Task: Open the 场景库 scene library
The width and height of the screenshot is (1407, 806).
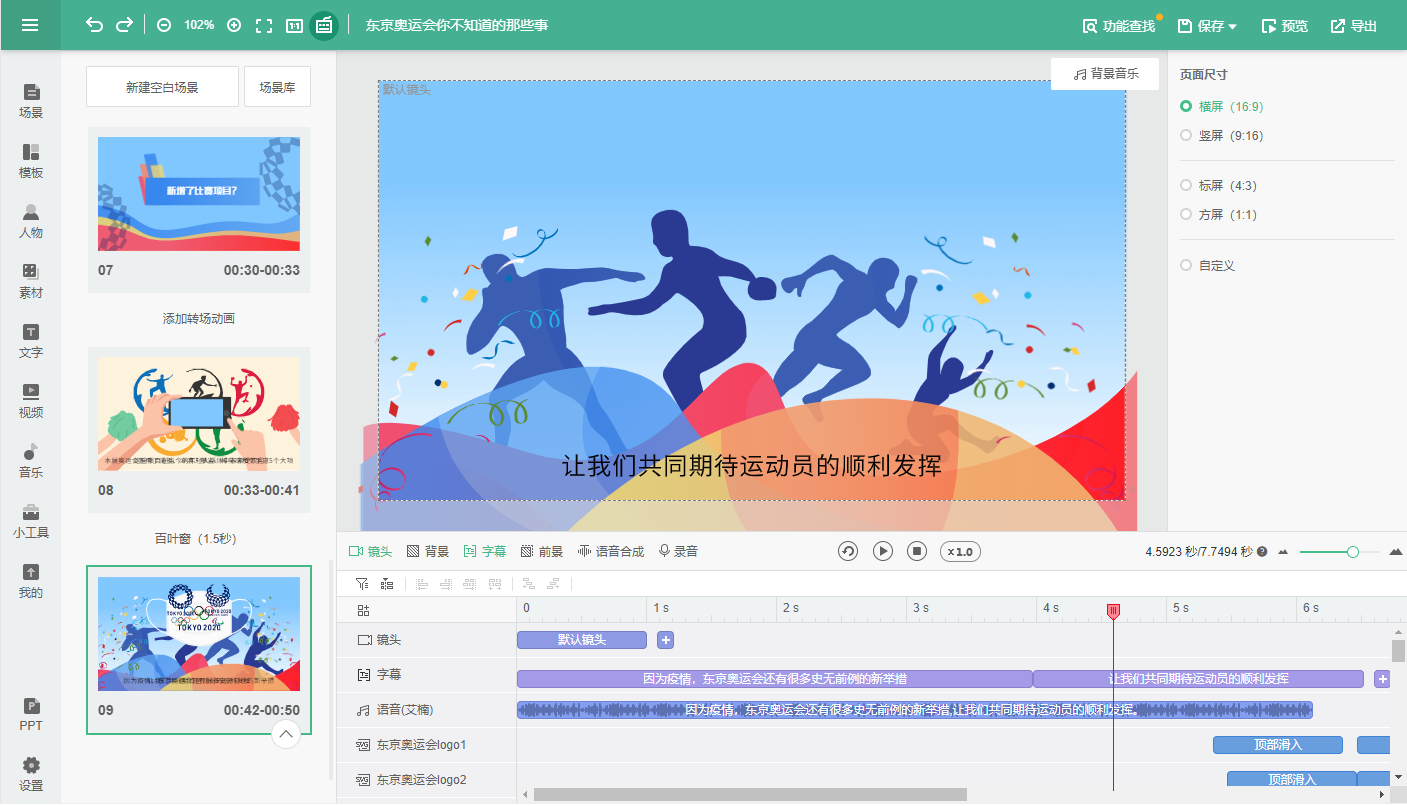Action: click(x=278, y=87)
